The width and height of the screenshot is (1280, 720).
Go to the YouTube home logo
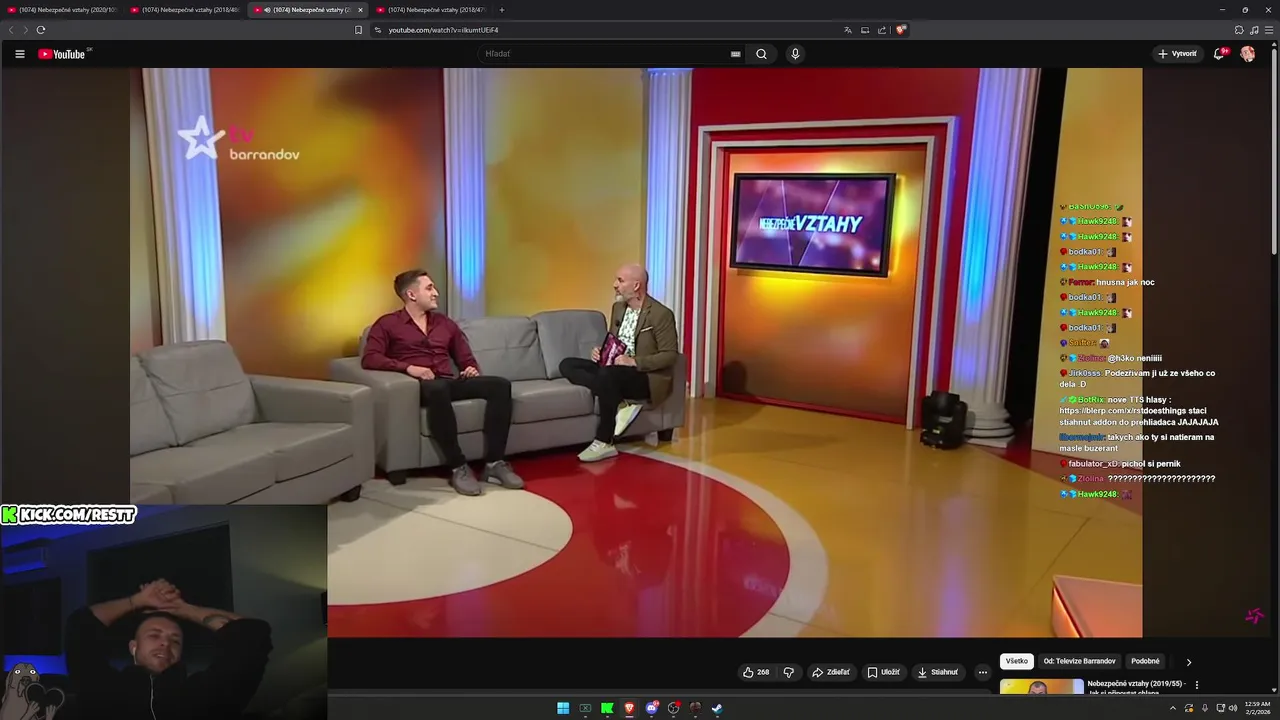coord(62,54)
